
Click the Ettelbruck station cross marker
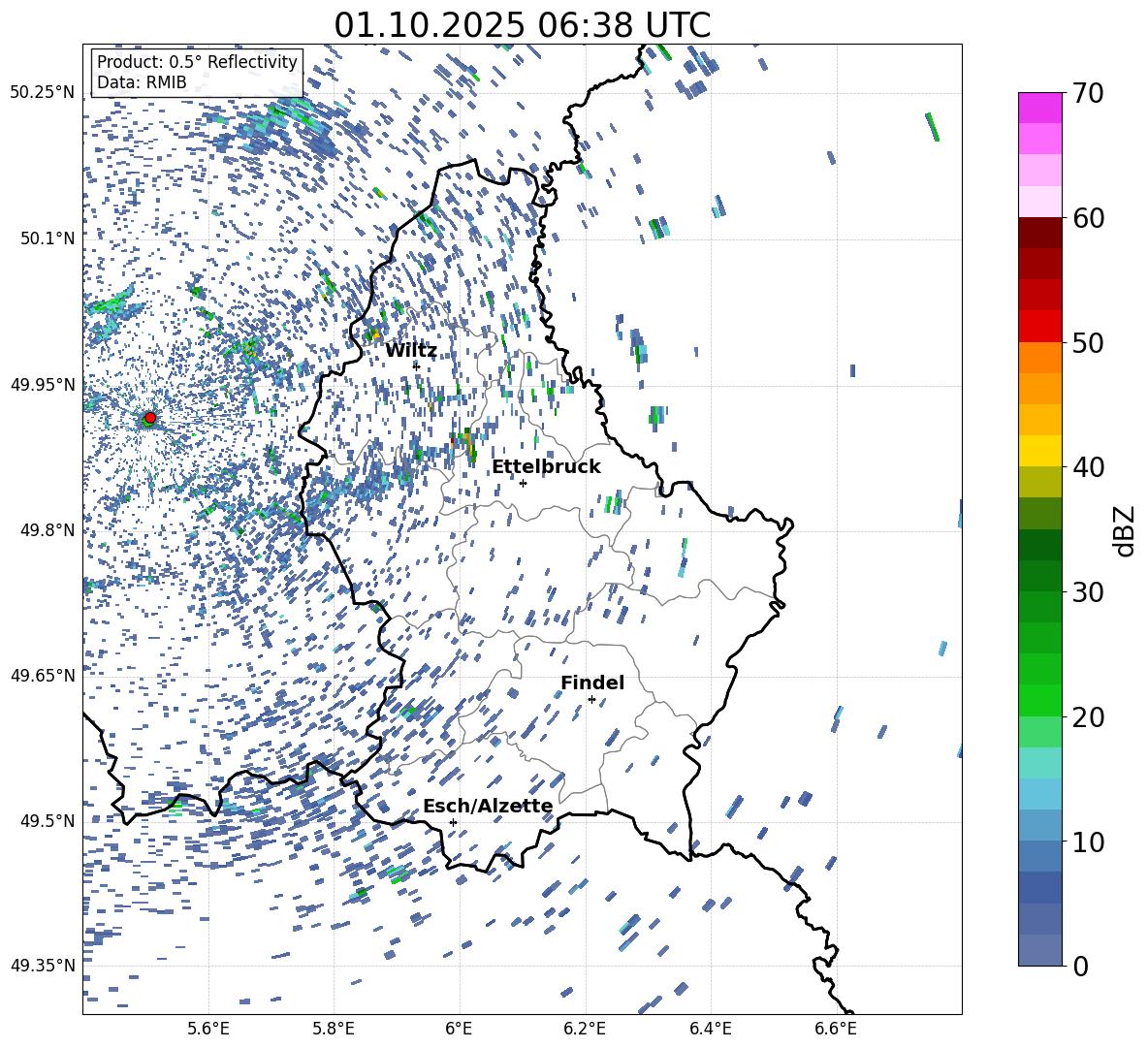point(523,483)
